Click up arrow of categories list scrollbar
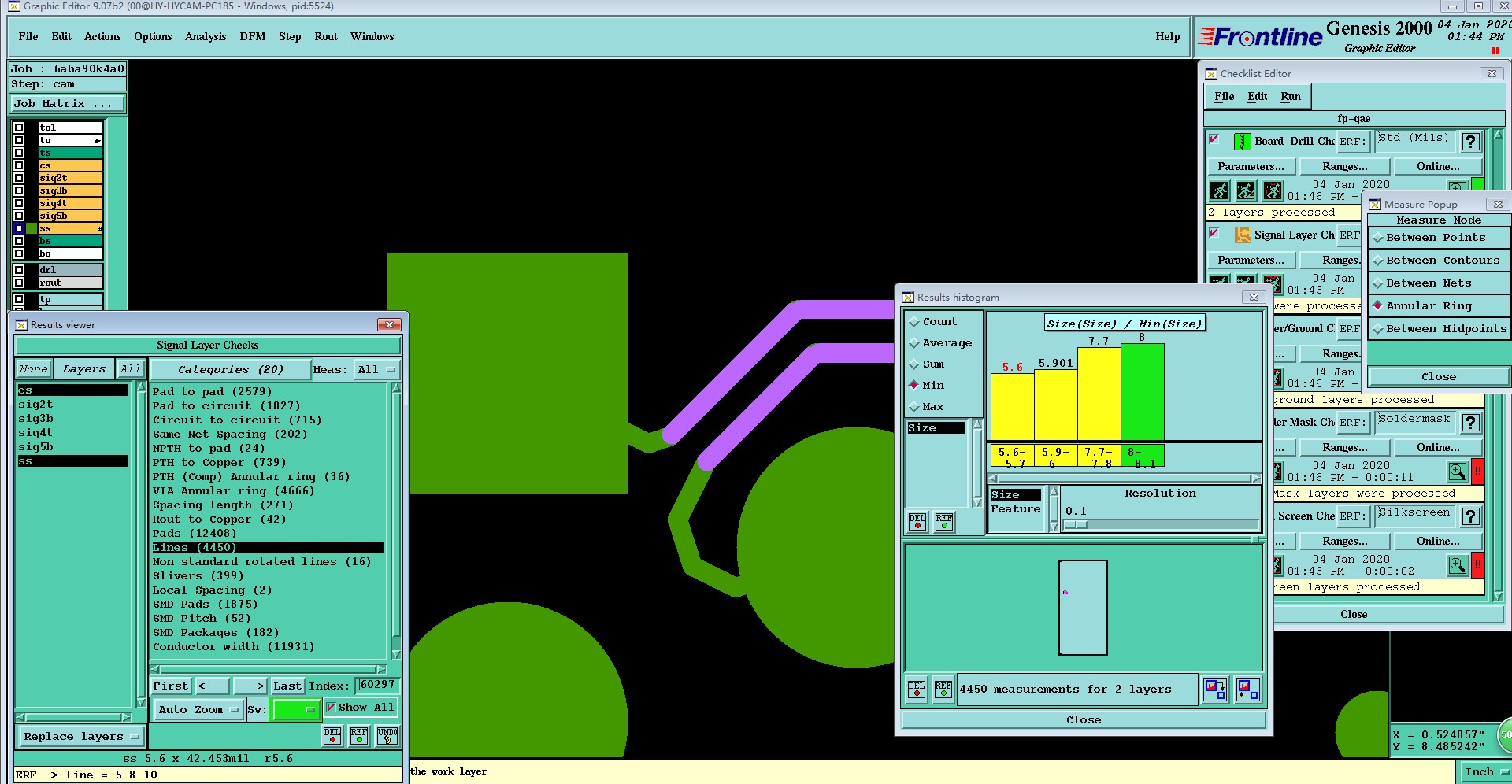The width and height of the screenshot is (1512, 784). (396, 387)
